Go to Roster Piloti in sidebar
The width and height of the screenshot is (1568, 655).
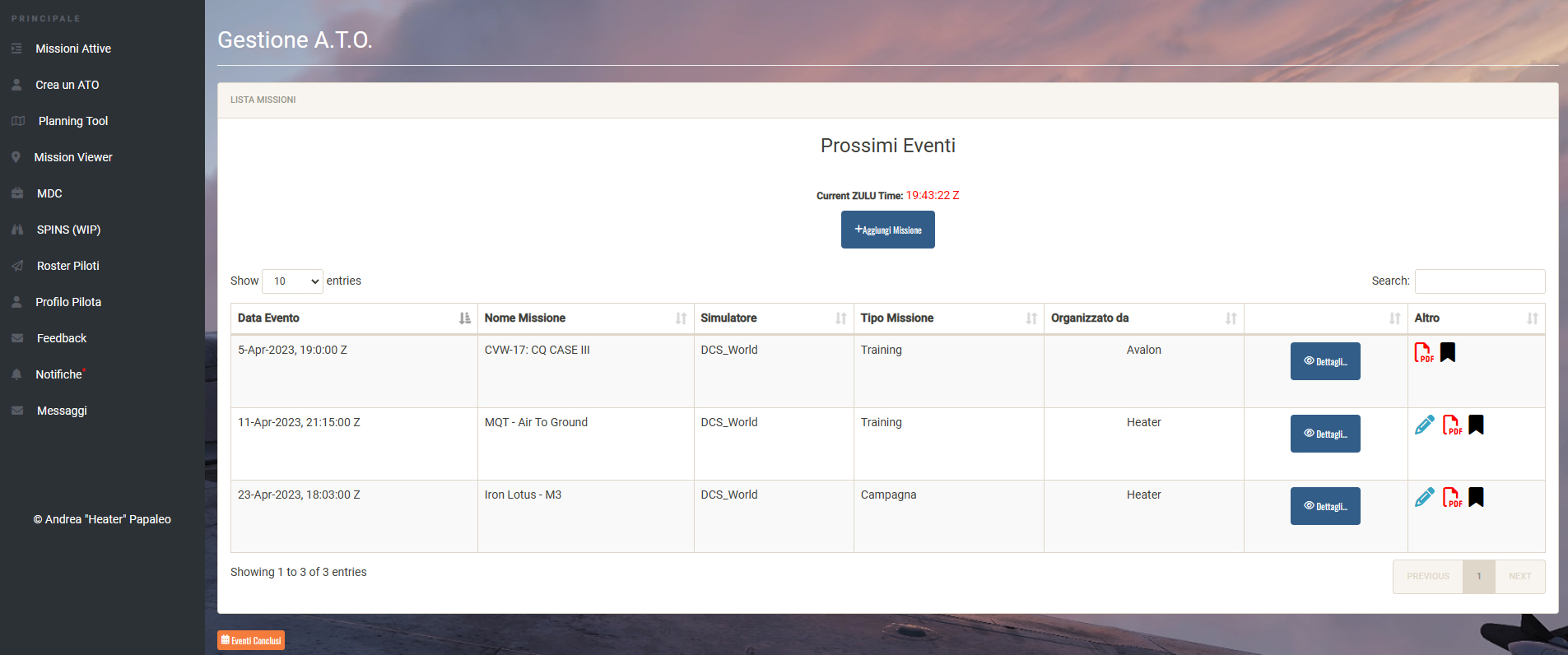pos(67,266)
